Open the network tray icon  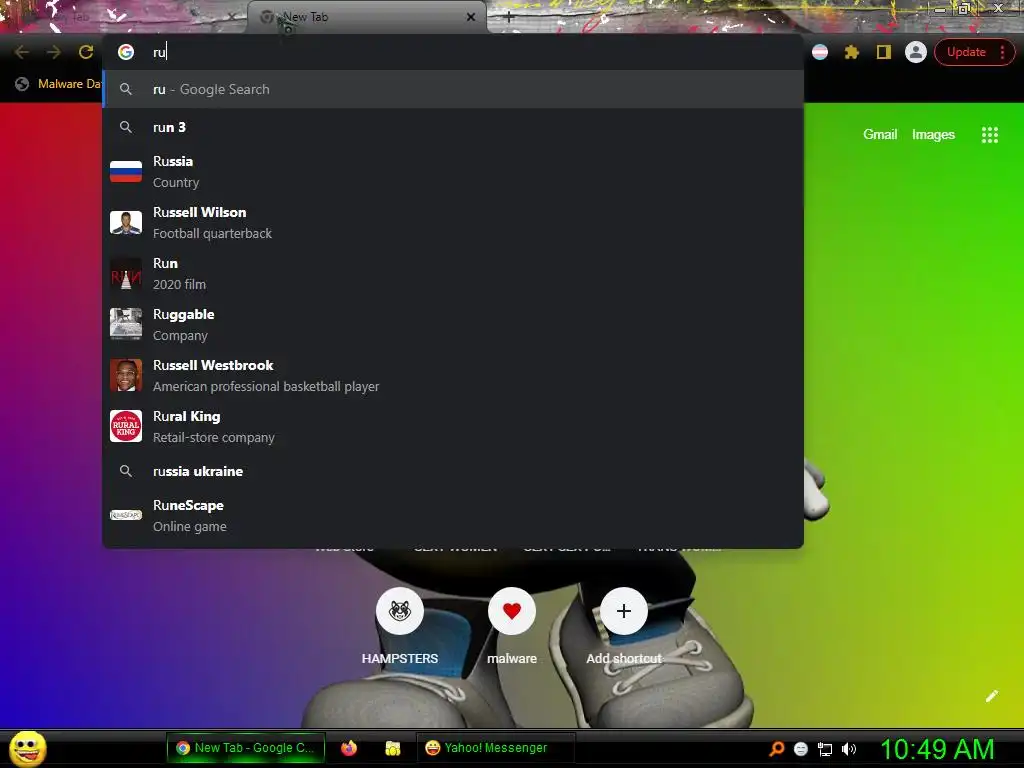coord(825,749)
